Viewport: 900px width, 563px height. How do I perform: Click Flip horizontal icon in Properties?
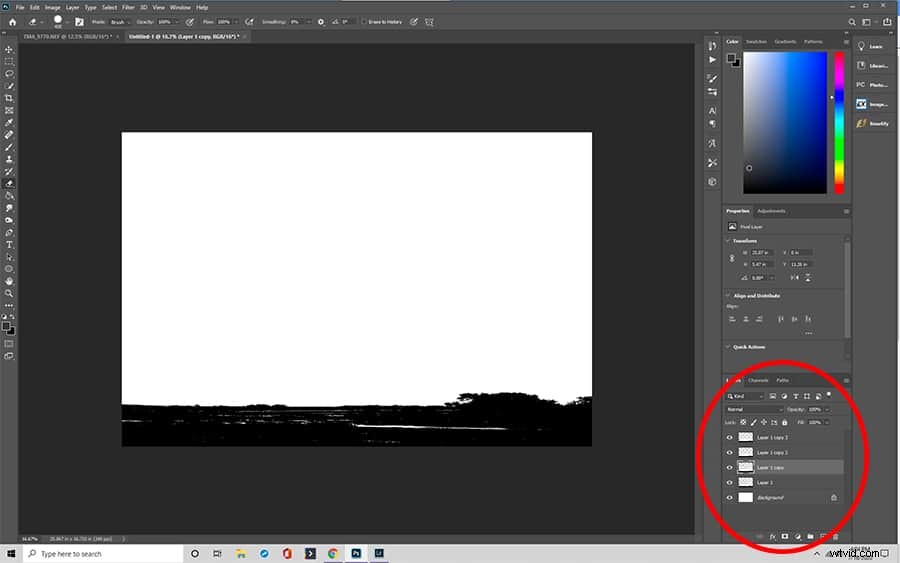pyautogui.click(x=794, y=278)
